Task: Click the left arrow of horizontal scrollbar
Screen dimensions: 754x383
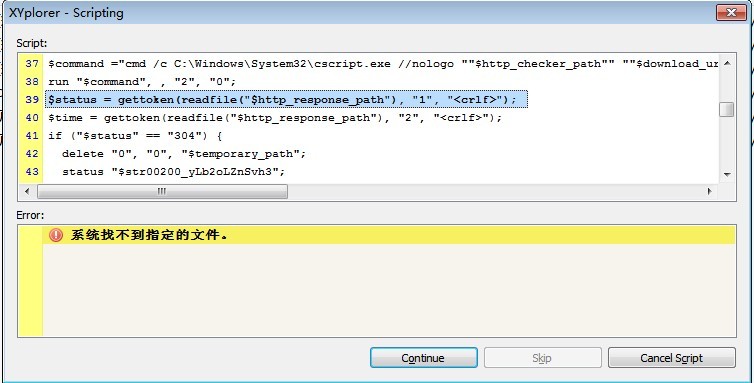Action: coord(27,191)
